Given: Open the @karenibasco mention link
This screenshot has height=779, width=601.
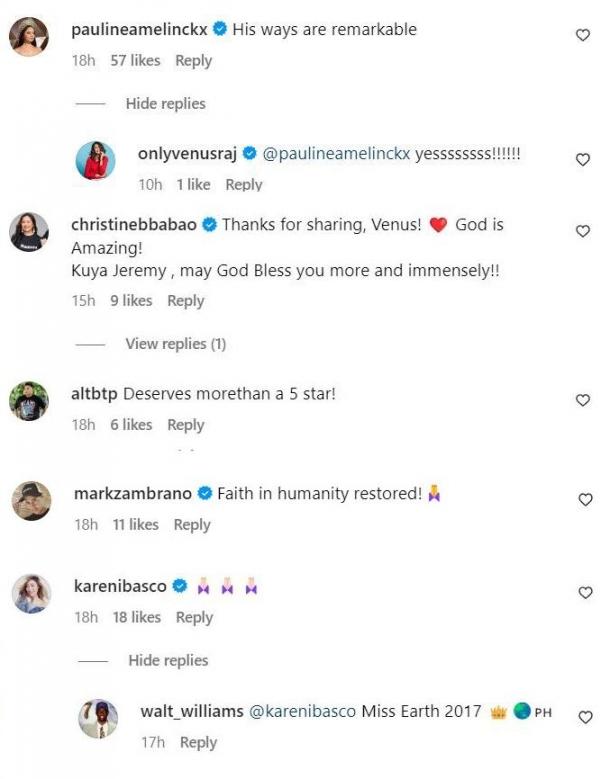Looking at the screenshot, I should coord(298,712).
